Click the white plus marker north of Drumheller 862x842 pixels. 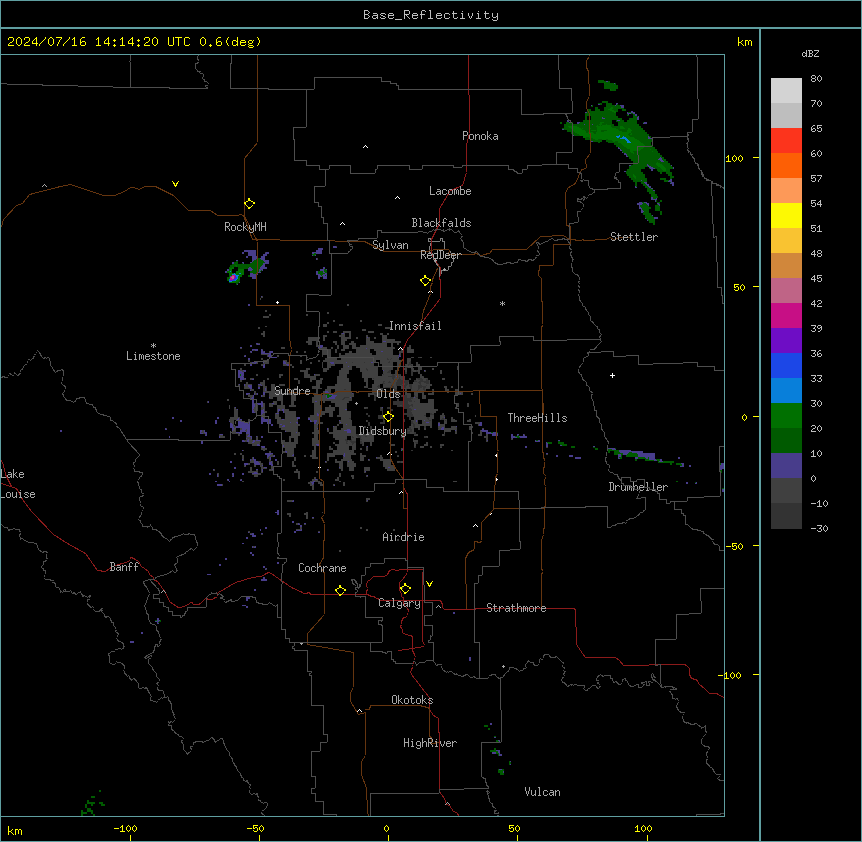612,375
